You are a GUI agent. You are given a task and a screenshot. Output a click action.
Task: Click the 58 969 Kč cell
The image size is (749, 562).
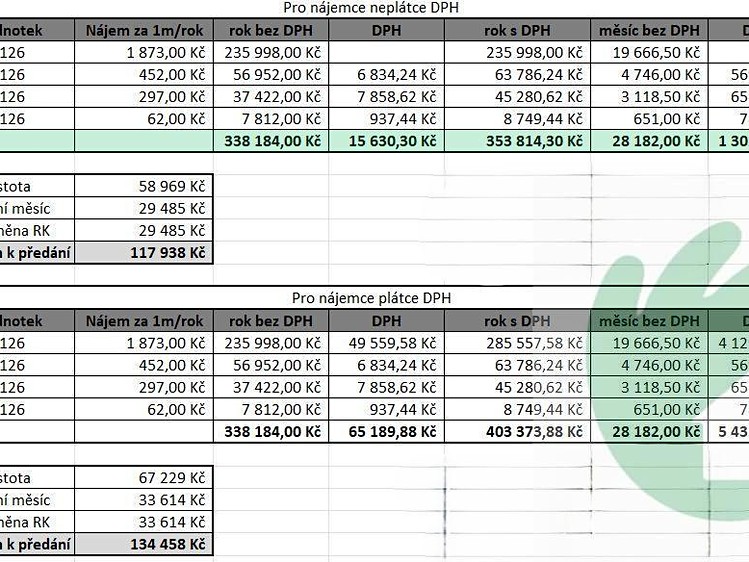coord(144,186)
